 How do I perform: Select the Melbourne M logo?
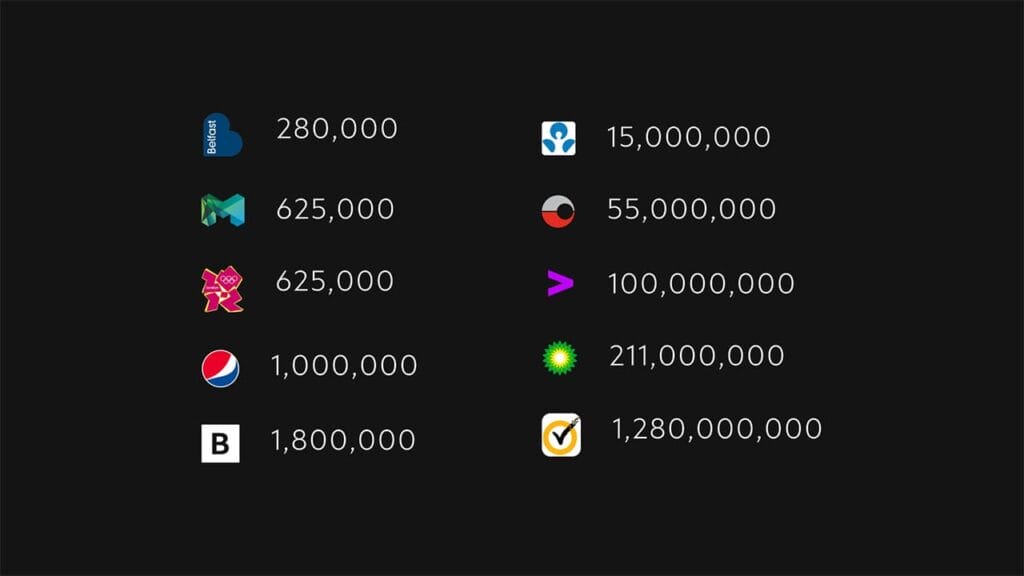[x=223, y=210]
